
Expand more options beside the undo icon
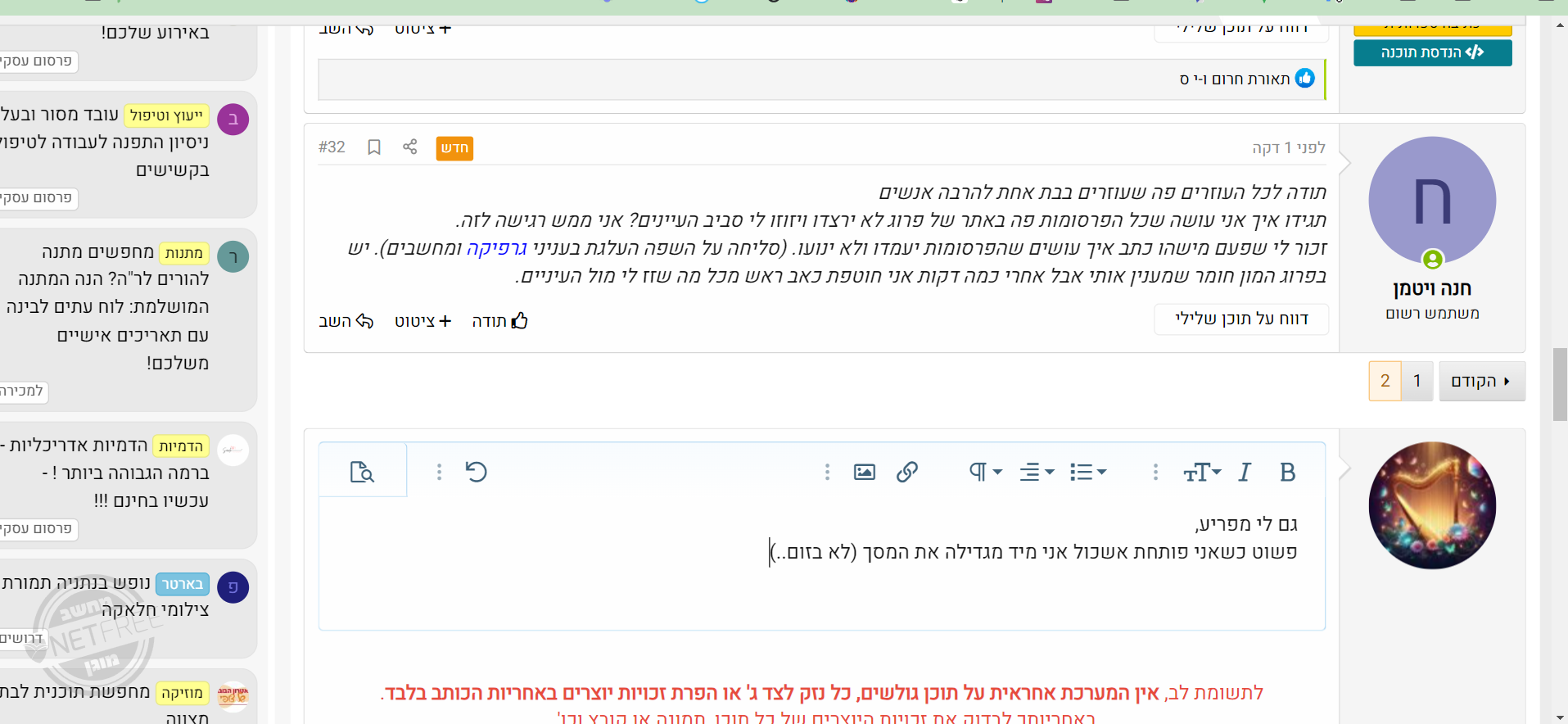pyautogui.click(x=439, y=473)
